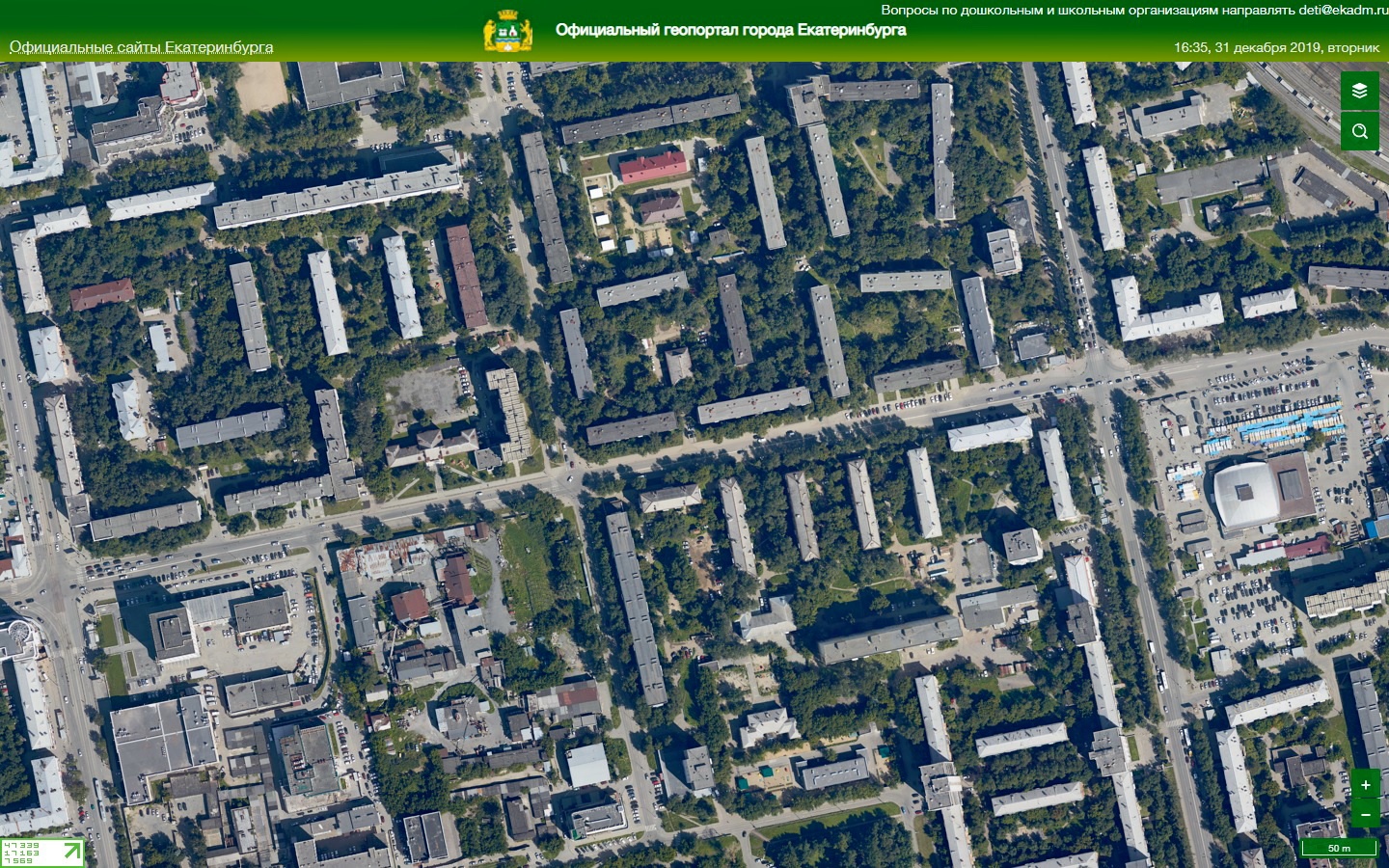Click the preschool questions email notice
Screen dimensions: 1389x868
click(x=1134, y=11)
